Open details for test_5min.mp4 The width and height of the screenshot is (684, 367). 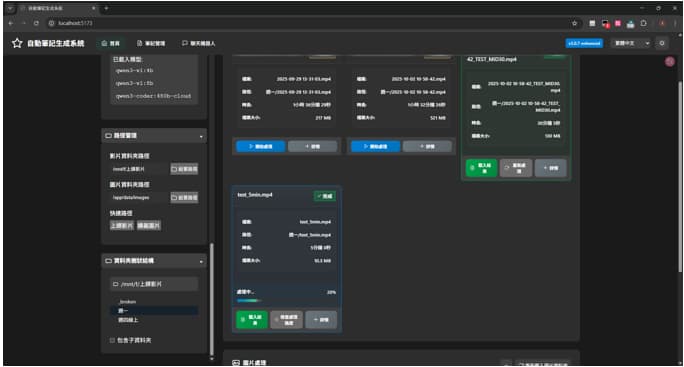coord(321,320)
